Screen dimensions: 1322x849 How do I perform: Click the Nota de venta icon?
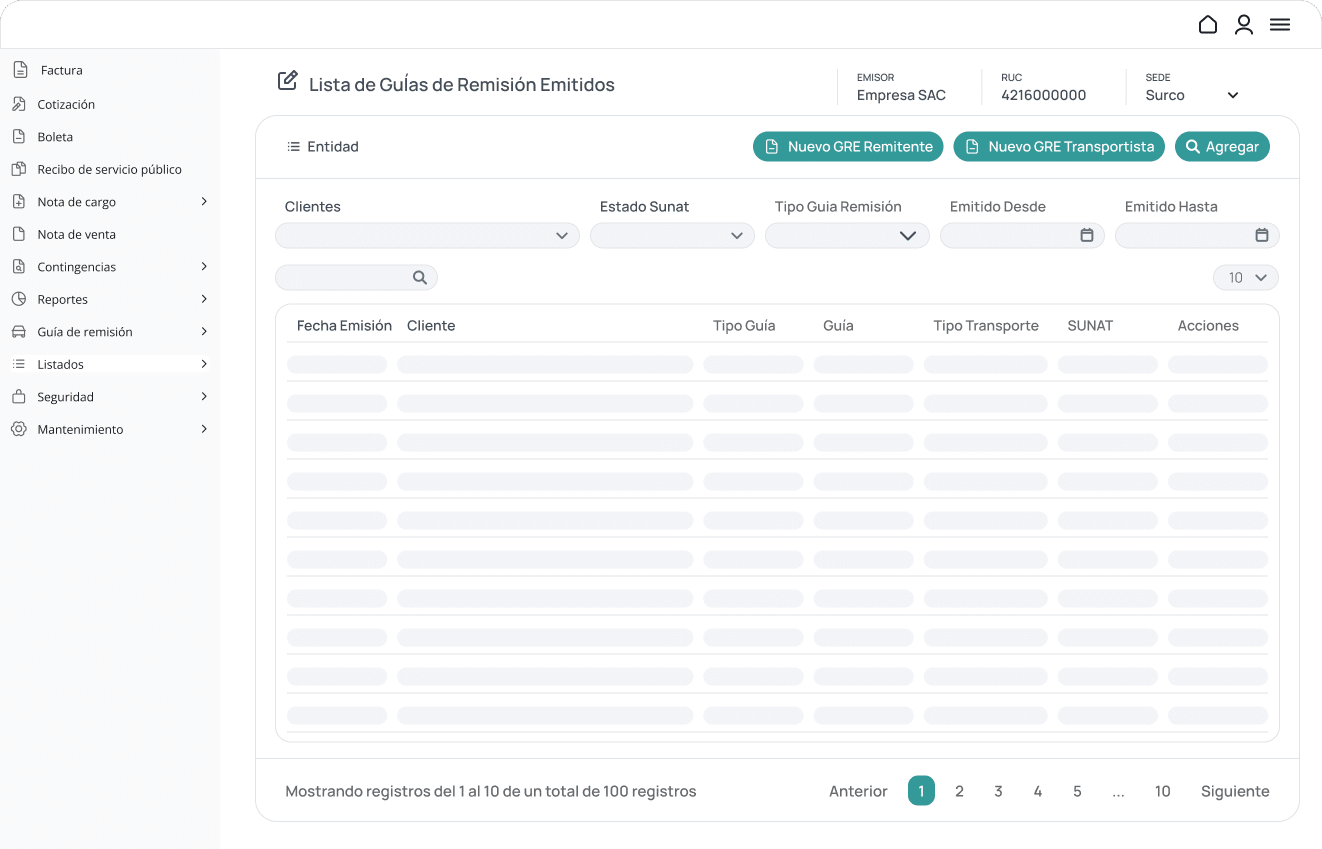click(x=18, y=234)
